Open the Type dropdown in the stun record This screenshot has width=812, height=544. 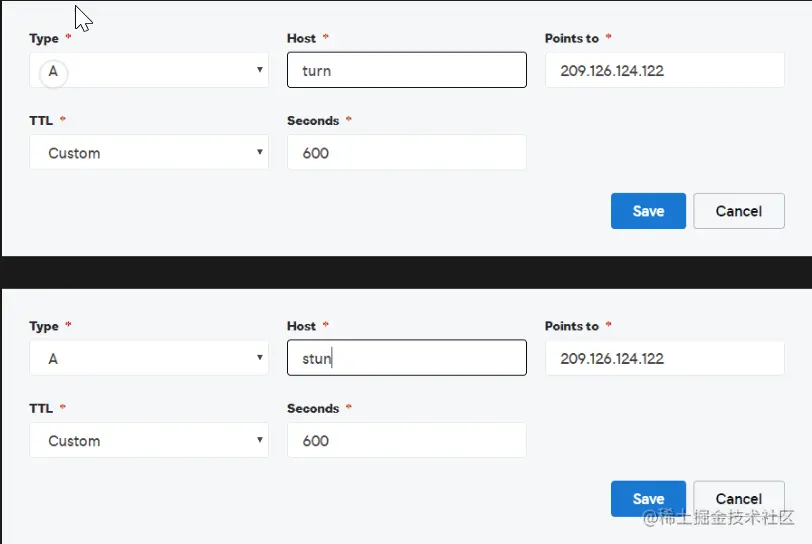149,358
